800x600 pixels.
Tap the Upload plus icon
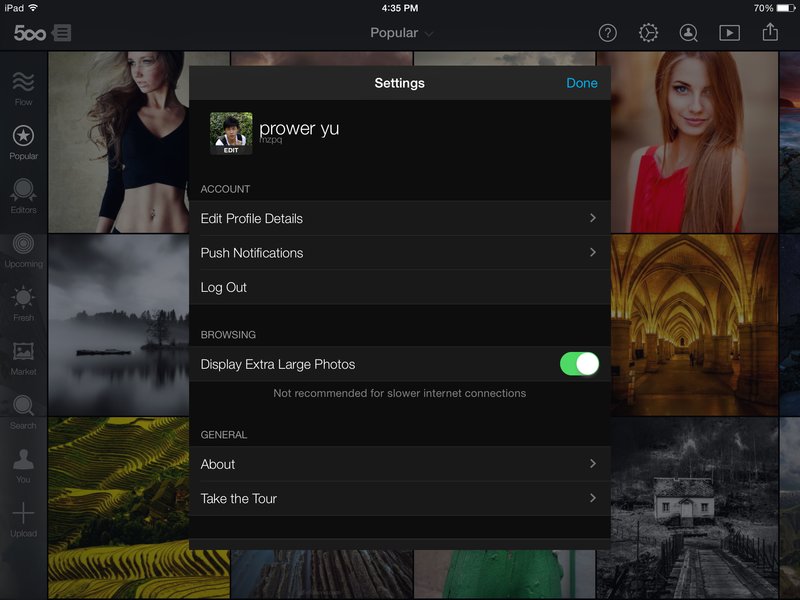click(23, 513)
